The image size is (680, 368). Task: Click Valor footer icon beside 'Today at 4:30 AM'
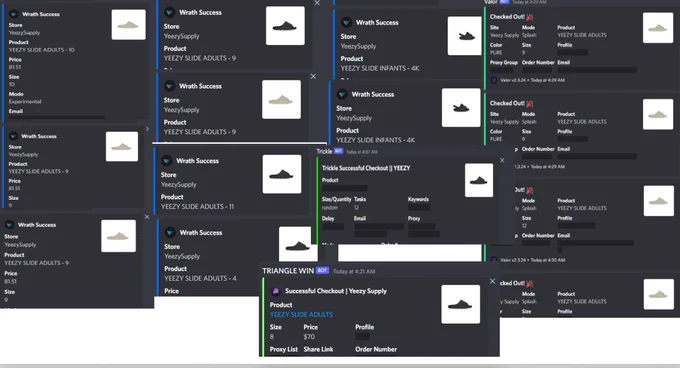(494, 260)
